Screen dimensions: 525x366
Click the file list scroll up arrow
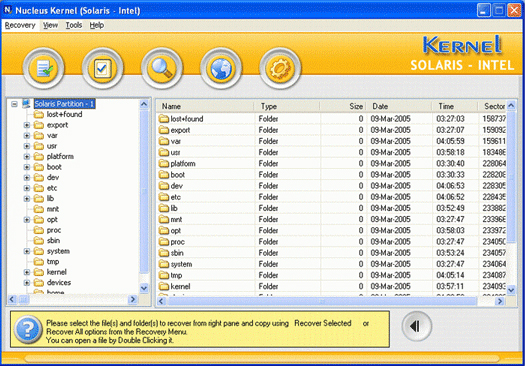point(511,106)
